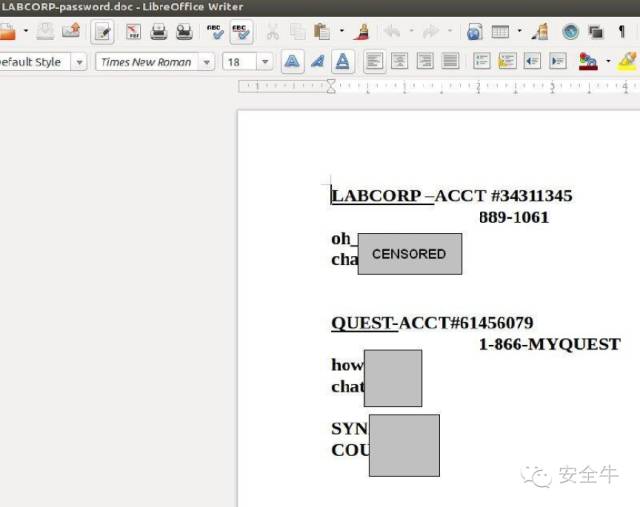Click the Redo arrow icon

point(431,31)
